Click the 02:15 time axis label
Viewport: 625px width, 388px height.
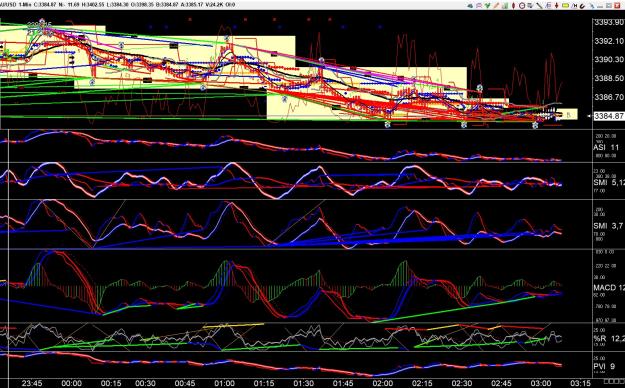coord(422,383)
